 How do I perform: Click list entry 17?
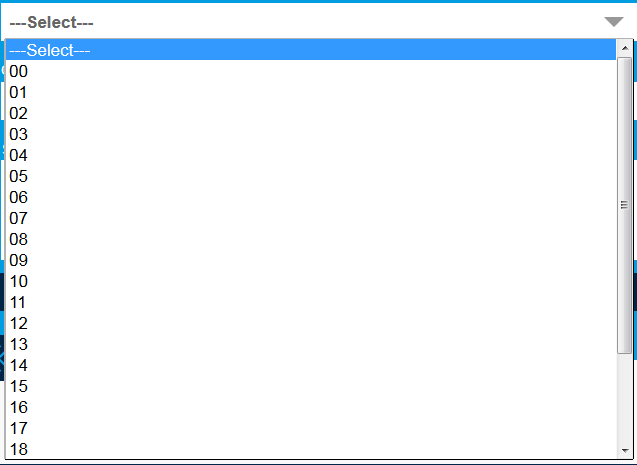click(x=311, y=428)
